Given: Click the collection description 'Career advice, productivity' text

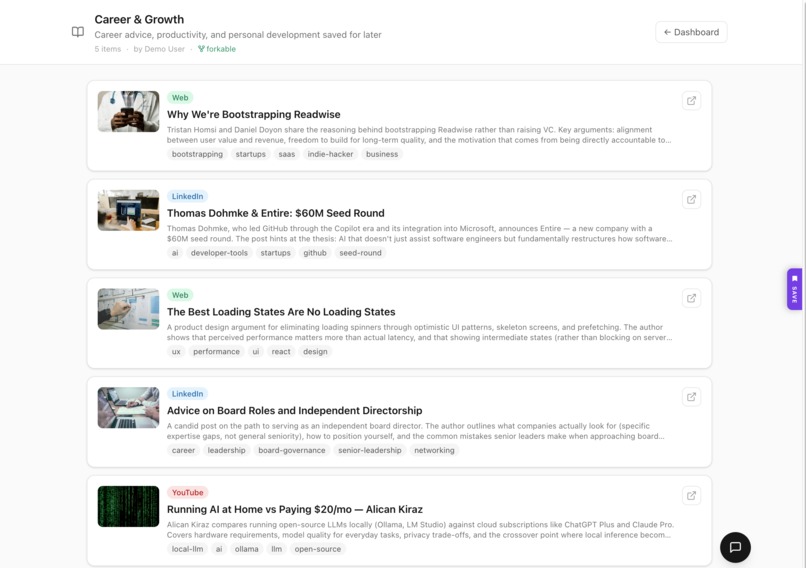Looking at the screenshot, I should (x=238, y=34).
